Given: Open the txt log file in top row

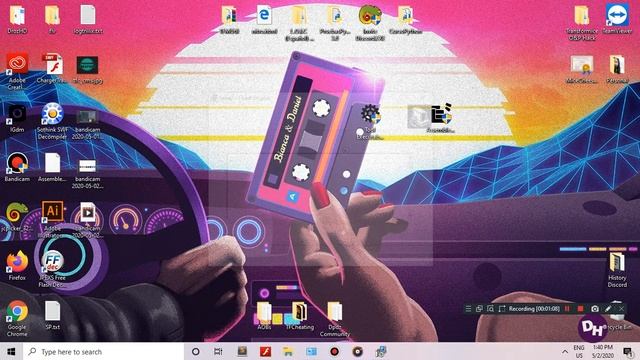Looking at the screenshot, I should [88, 19].
